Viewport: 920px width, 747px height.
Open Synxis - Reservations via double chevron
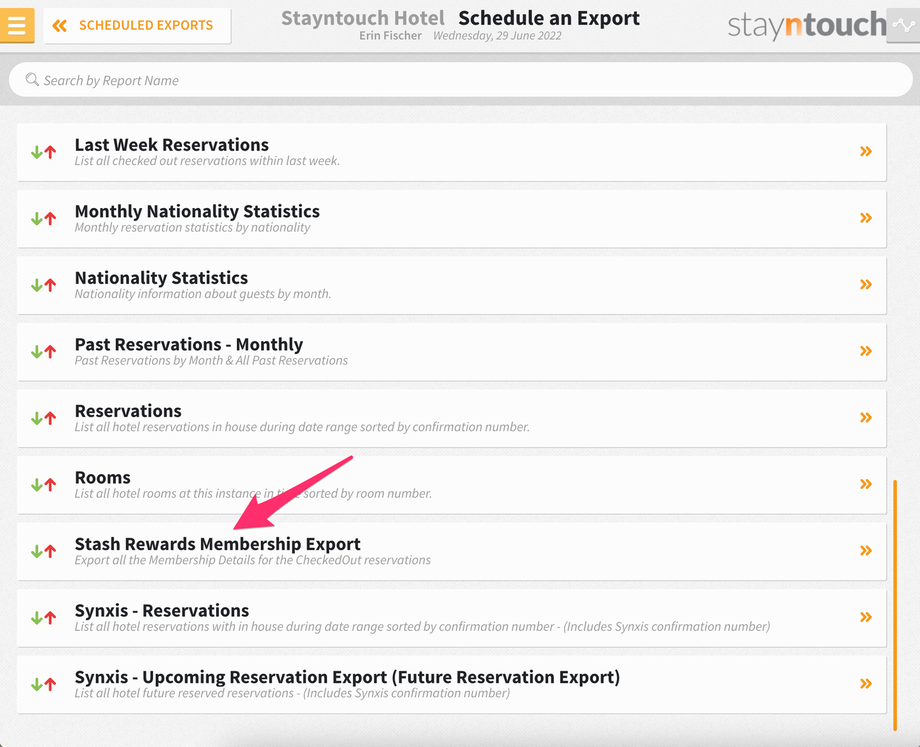[865, 617]
